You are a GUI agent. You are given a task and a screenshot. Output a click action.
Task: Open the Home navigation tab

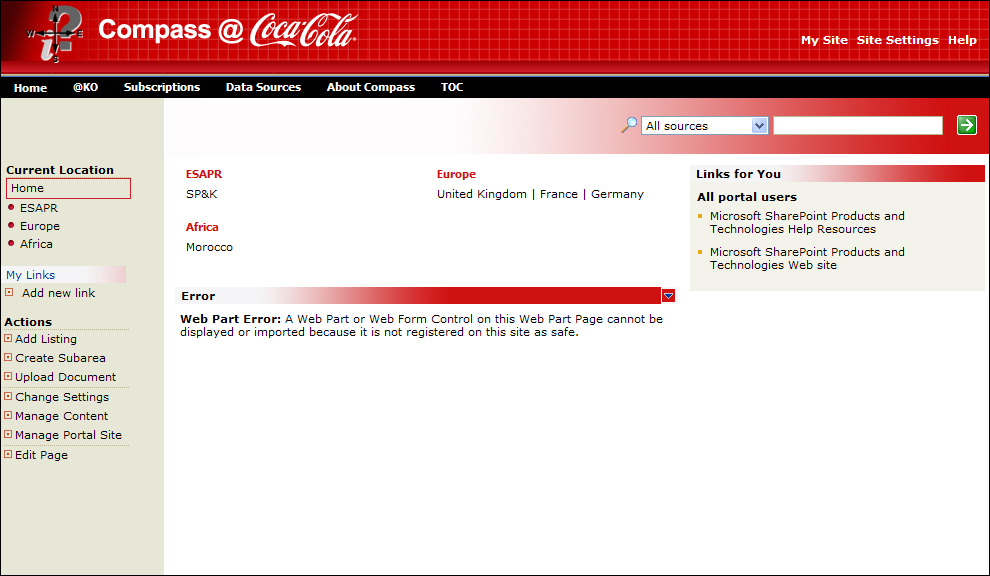30,88
